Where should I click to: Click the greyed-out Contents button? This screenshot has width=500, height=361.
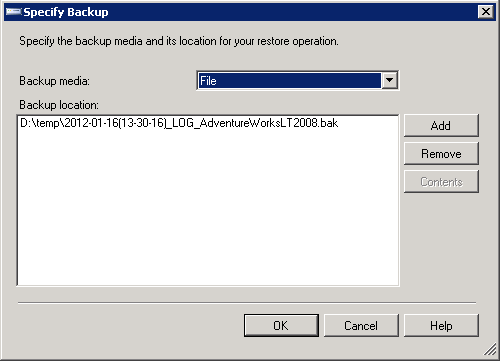point(441,182)
